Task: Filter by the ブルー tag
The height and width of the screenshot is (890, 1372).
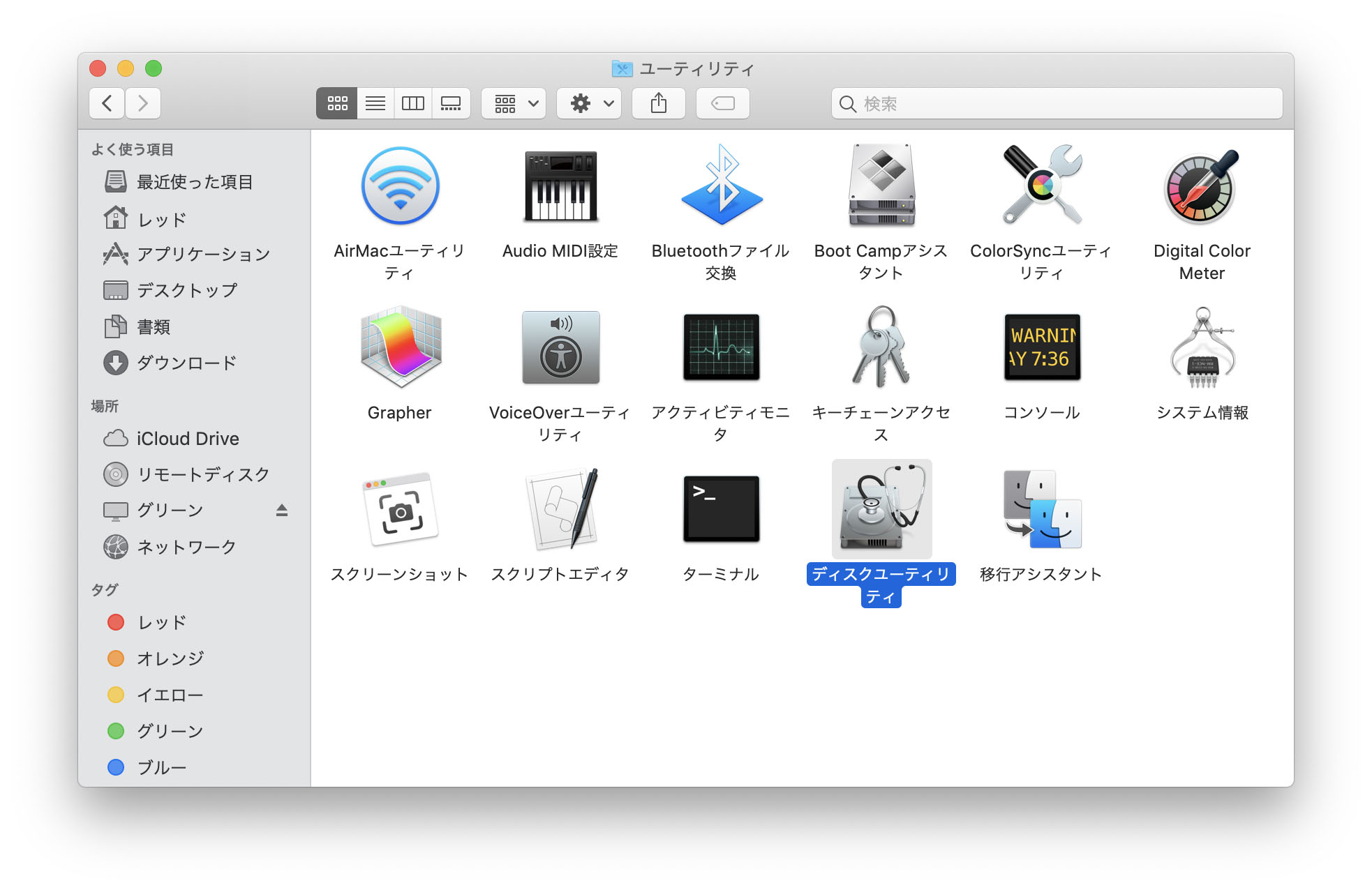Action: coord(194,767)
